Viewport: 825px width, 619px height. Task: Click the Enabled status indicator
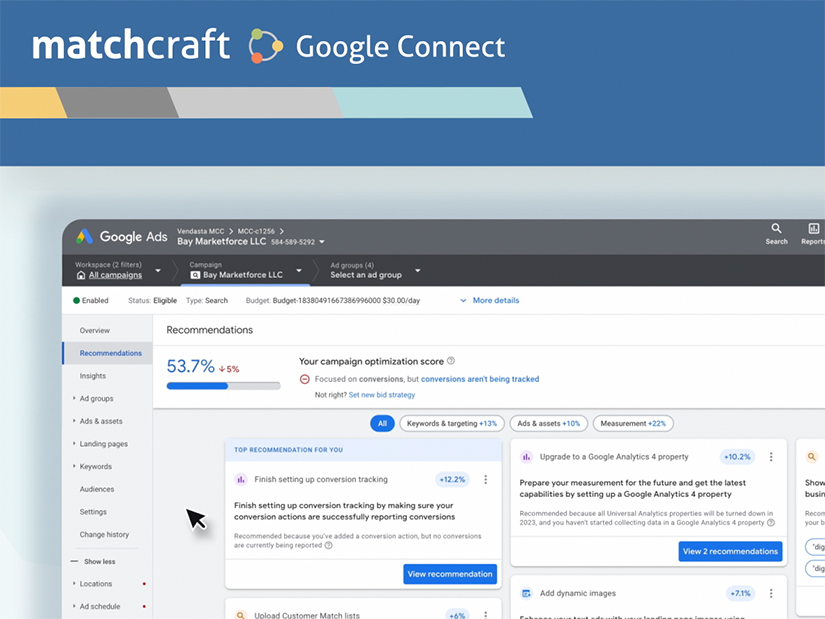pyautogui.click(x=90, y=301)
